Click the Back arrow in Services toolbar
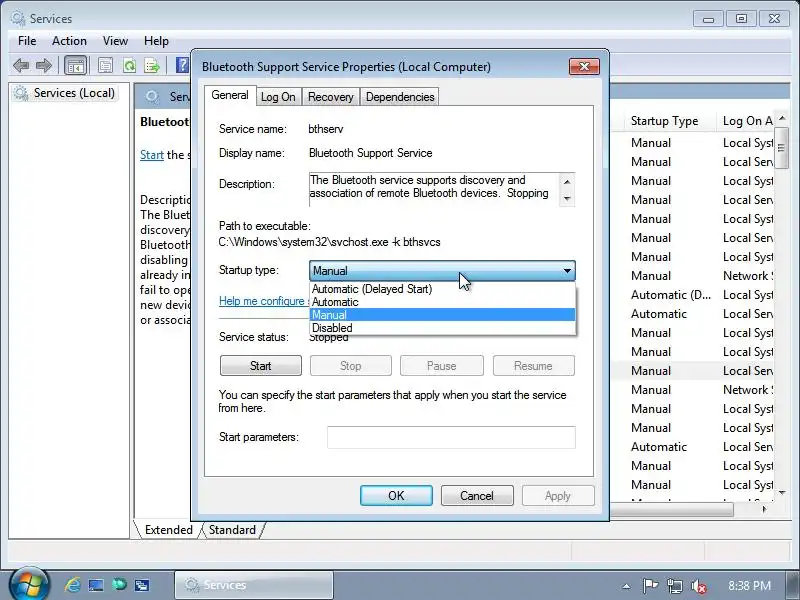800x600 pixels. 21,65
